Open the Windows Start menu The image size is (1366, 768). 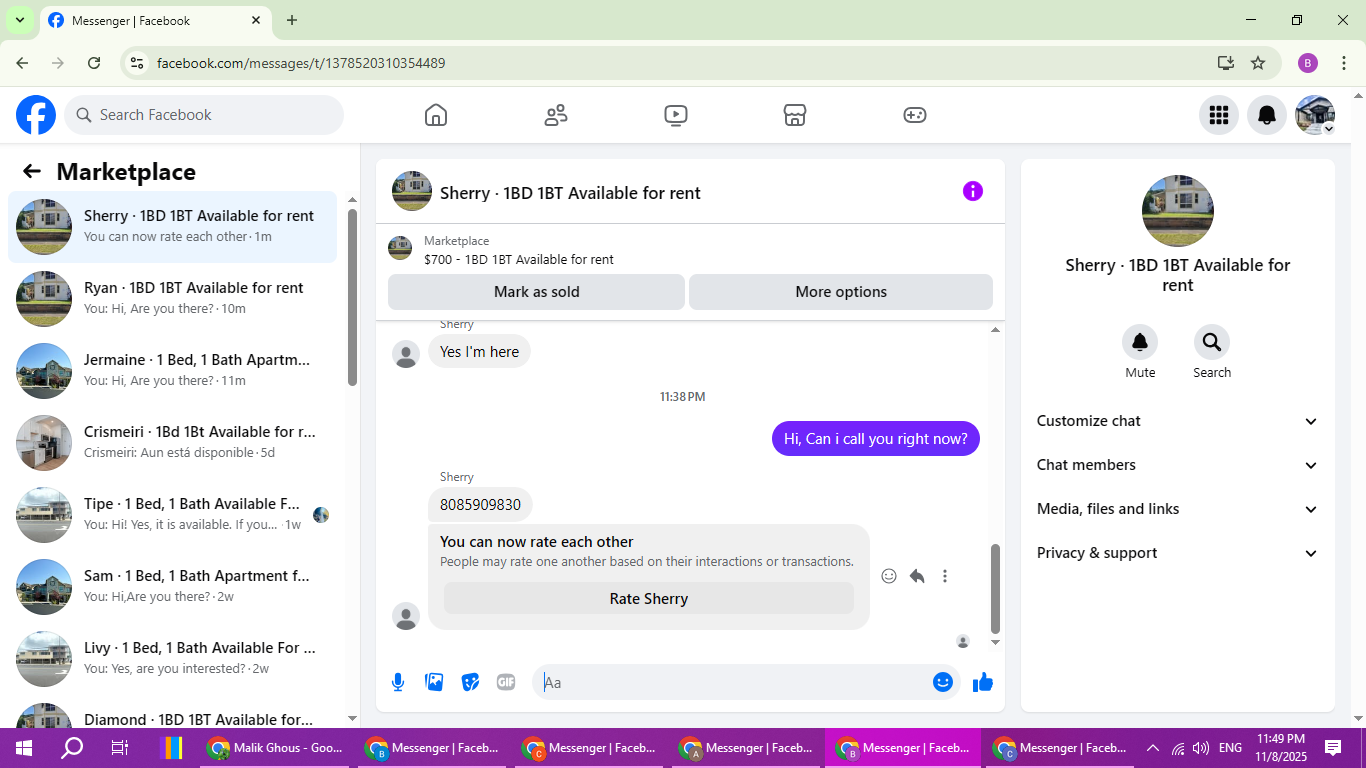(23, 748)
